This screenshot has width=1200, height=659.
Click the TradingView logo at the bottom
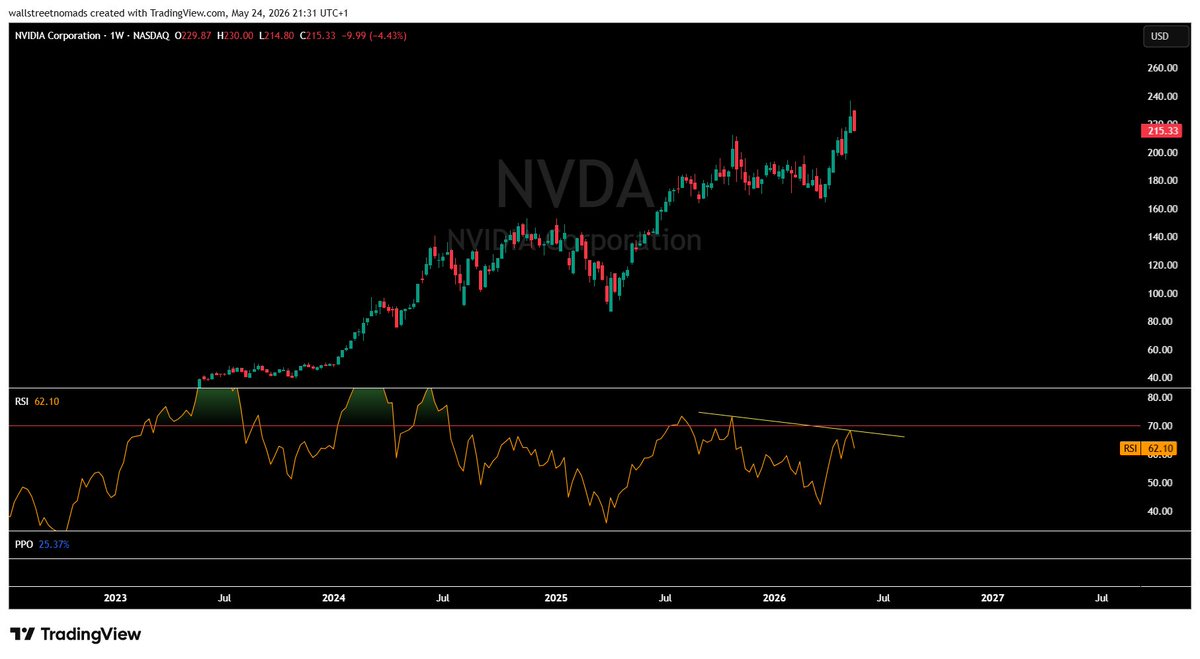point(75,634)
